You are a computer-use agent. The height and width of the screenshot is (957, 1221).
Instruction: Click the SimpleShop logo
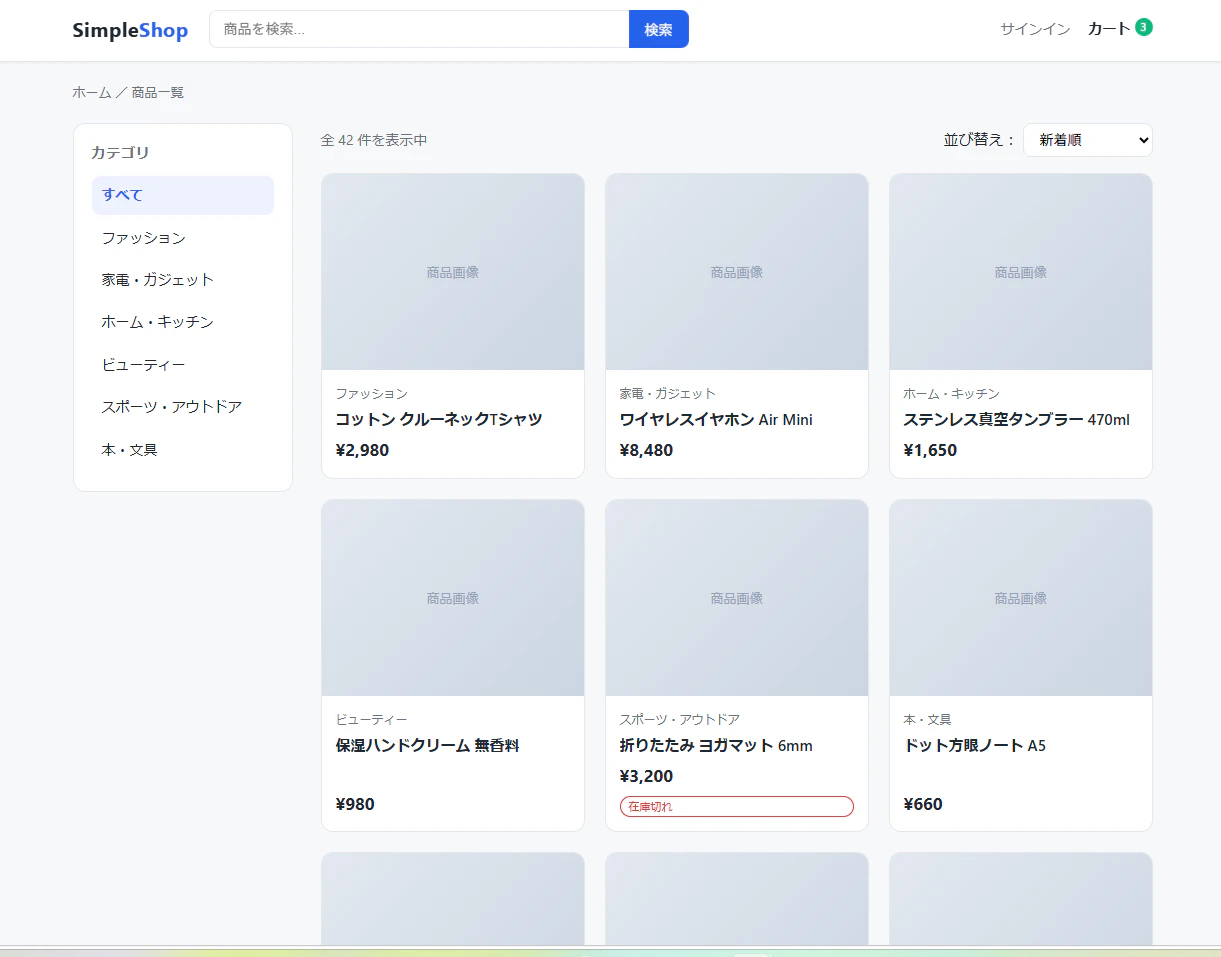pos(130,30)
